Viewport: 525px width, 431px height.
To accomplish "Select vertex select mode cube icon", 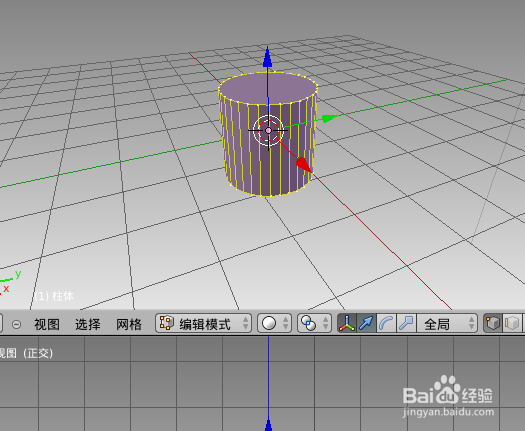I will coord(493,323).
